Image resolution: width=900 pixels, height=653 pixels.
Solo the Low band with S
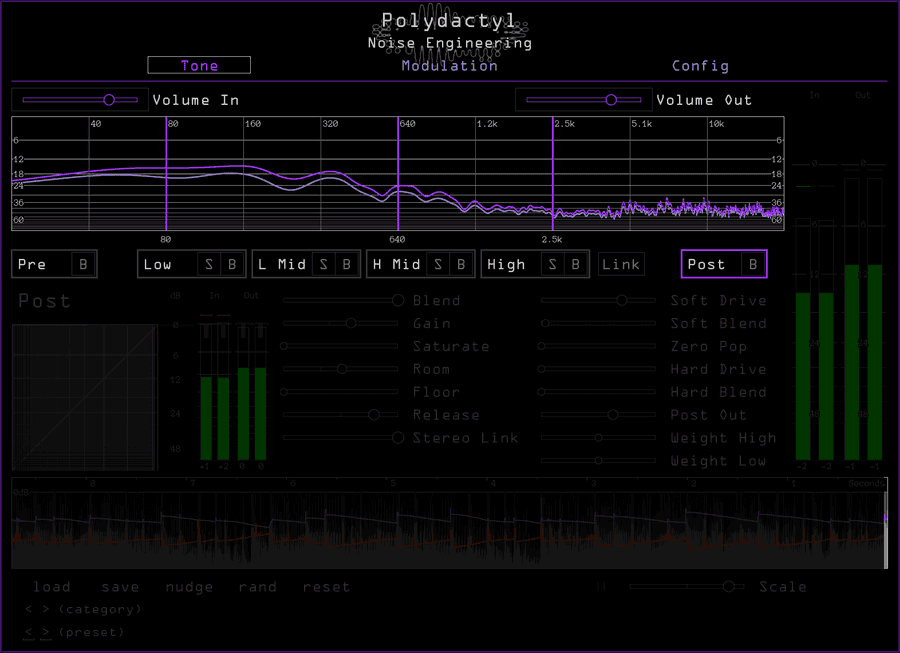pos(209,265)
